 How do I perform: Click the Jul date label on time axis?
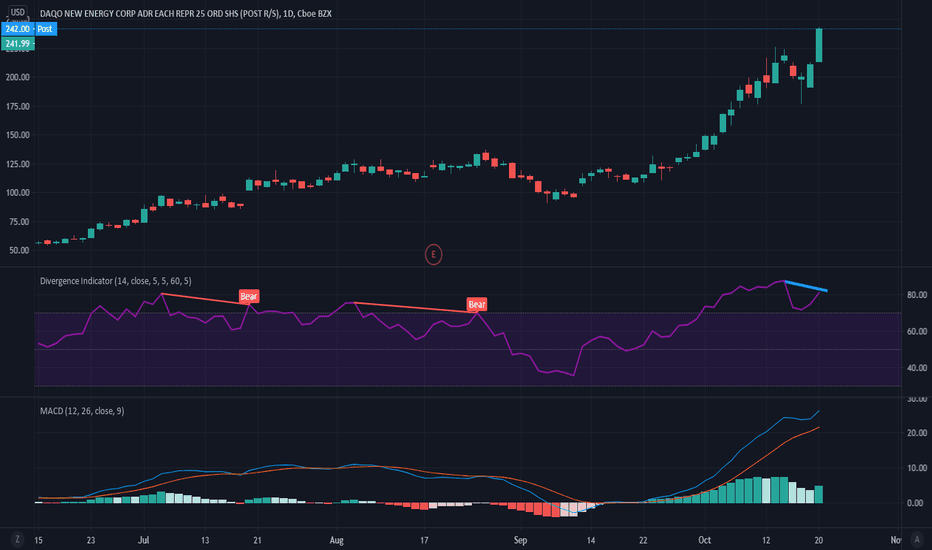pos(143,540)
